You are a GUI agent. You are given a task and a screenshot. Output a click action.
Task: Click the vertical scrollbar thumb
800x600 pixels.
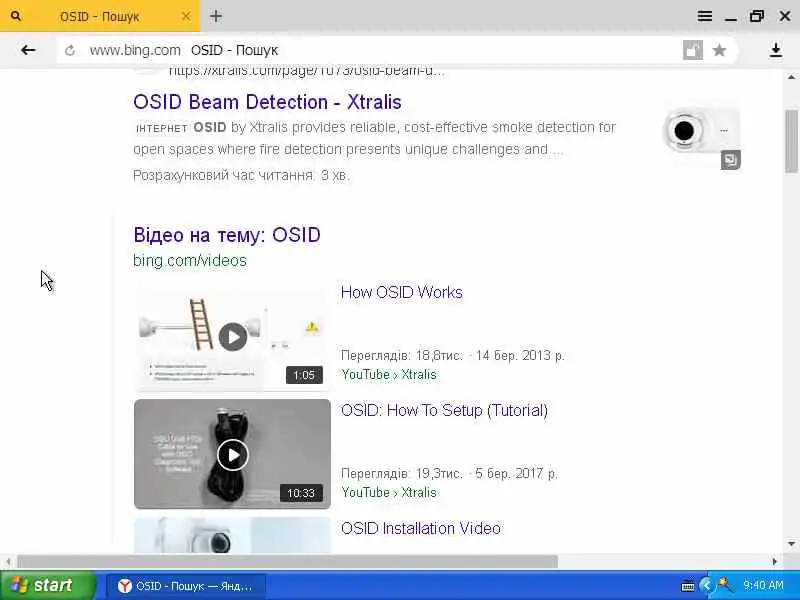(x=791, y=141)
